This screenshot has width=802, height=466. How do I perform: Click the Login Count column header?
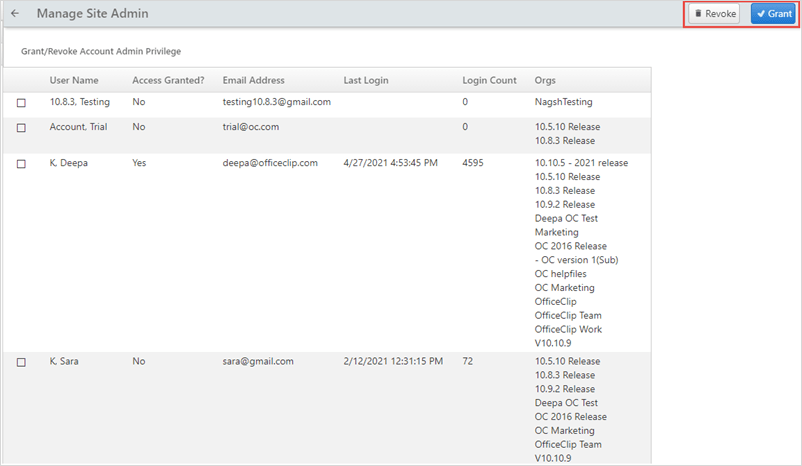point(489,80)
